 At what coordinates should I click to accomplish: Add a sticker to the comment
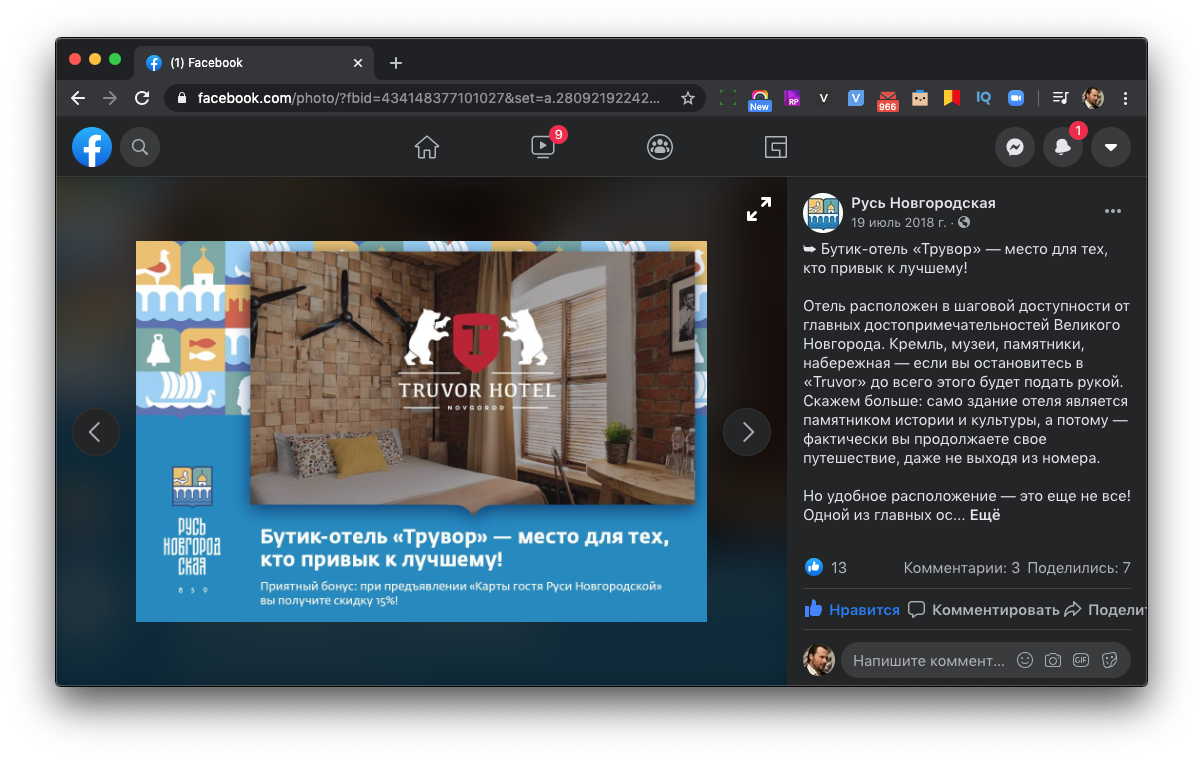[x=1108, y=660]
